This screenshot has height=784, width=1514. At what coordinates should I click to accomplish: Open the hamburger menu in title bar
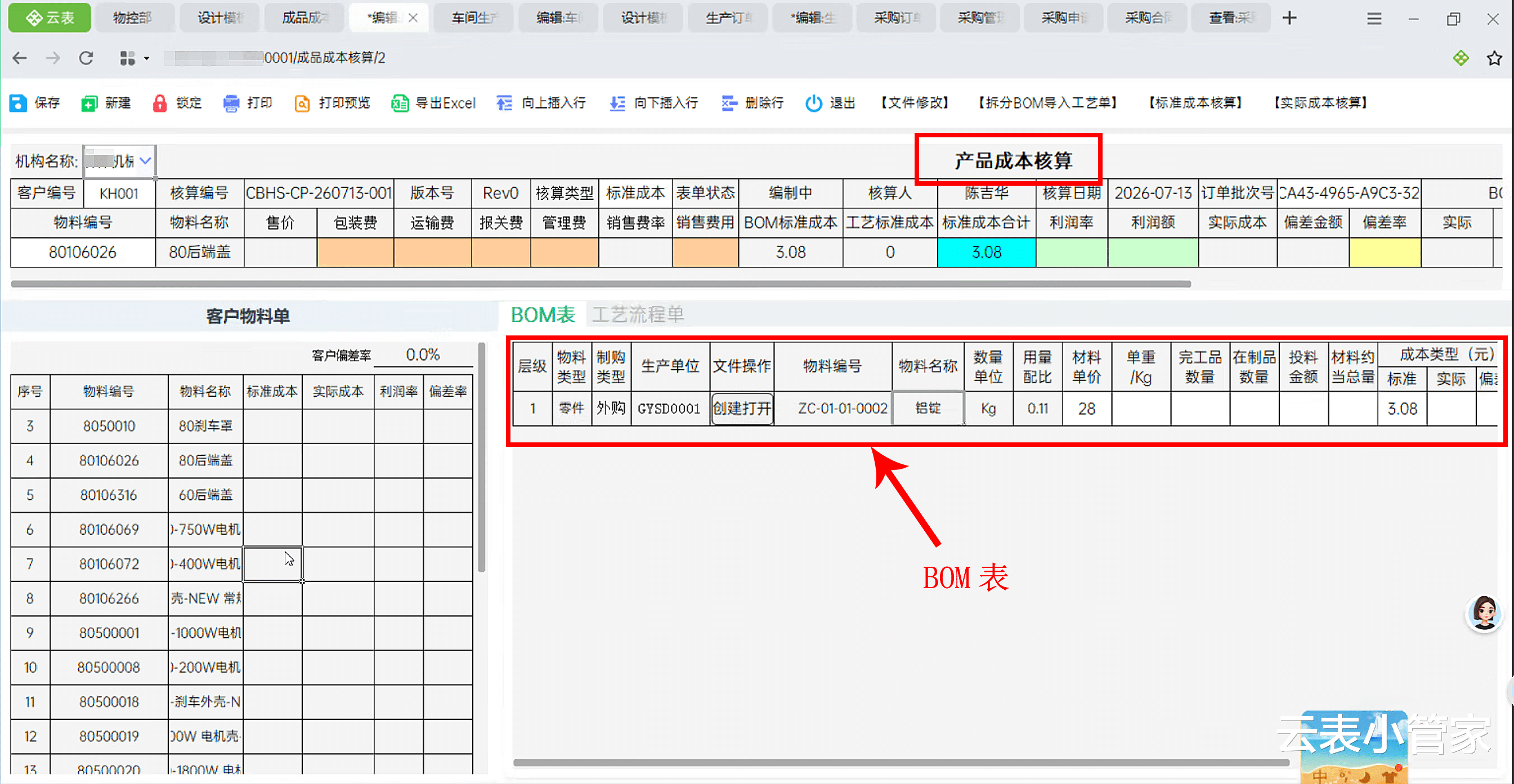pyautogui.click(x=1373, y=19)
